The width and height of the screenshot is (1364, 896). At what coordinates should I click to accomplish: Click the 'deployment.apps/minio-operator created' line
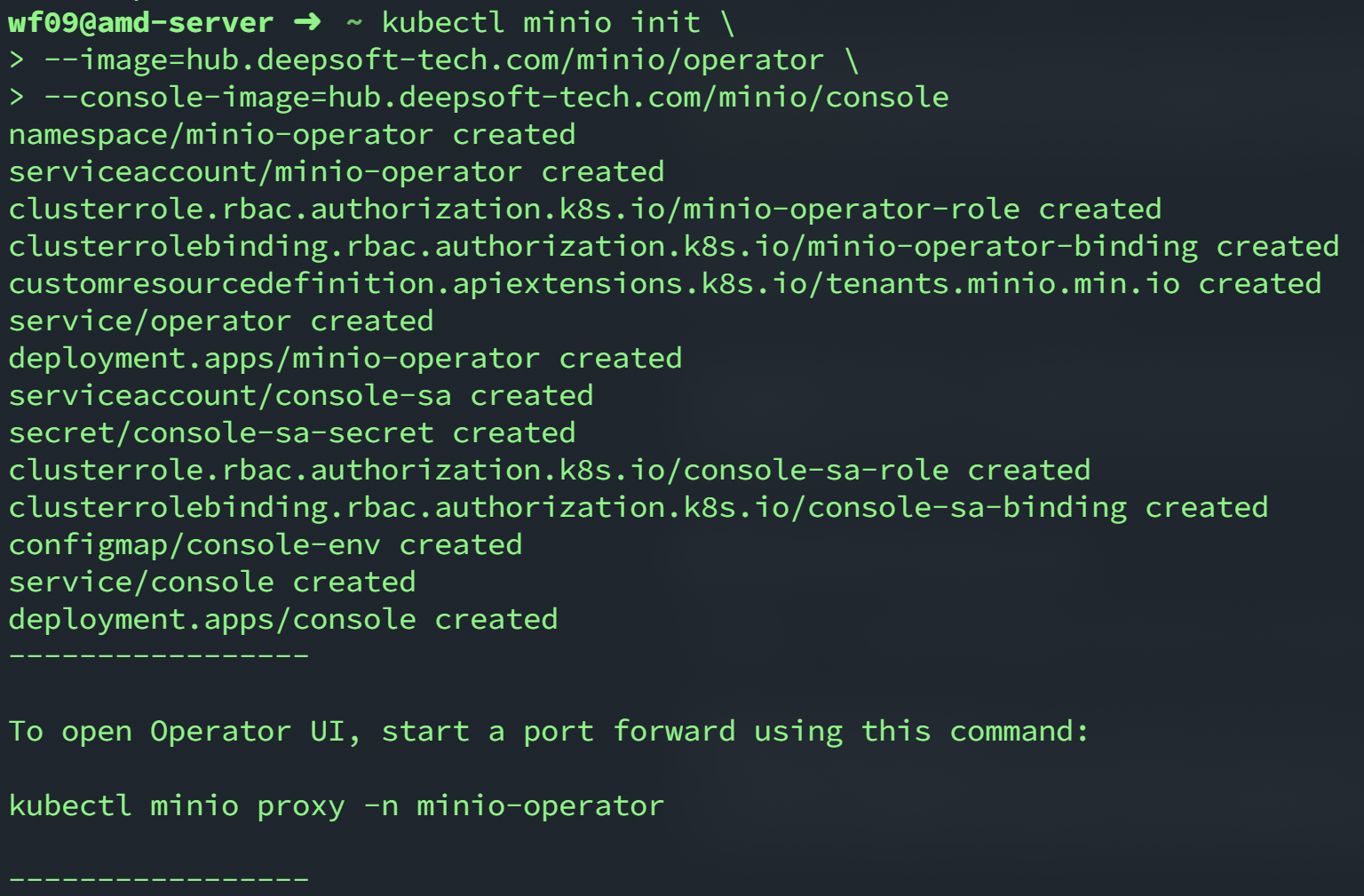coord(345,359)
